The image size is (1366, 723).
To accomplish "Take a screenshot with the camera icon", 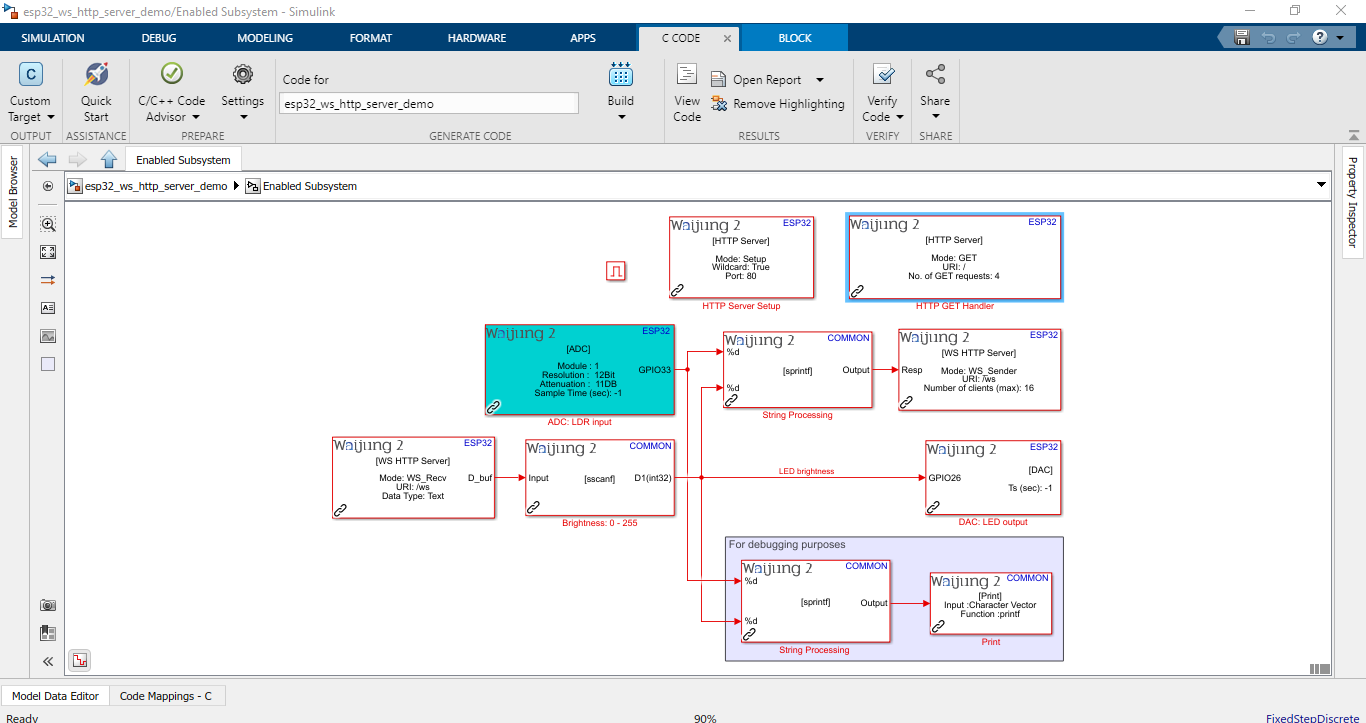I will click(48, 605).
